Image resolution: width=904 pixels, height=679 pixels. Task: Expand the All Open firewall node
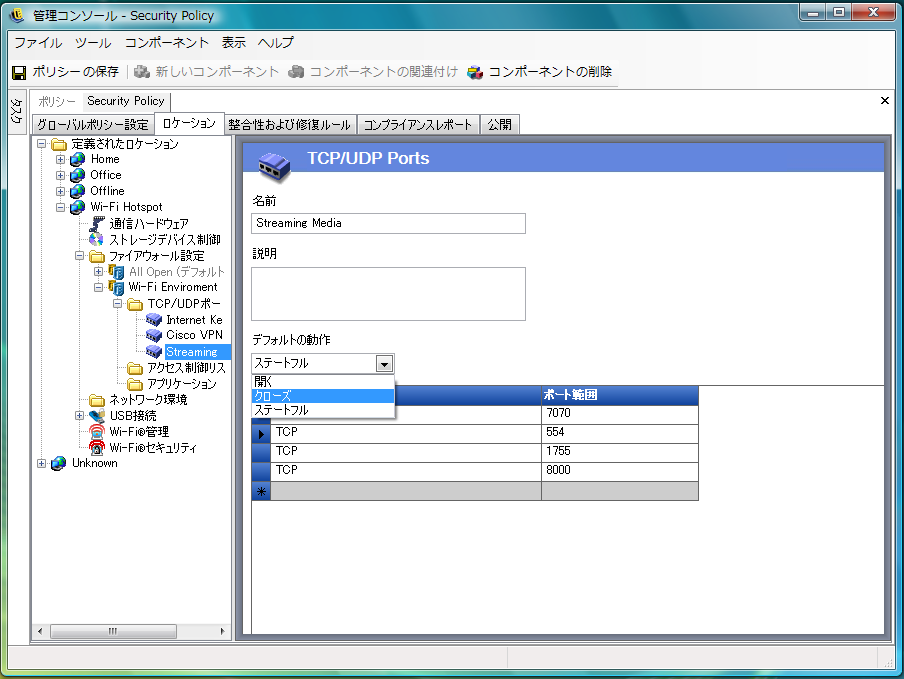(x=99, y=271)
